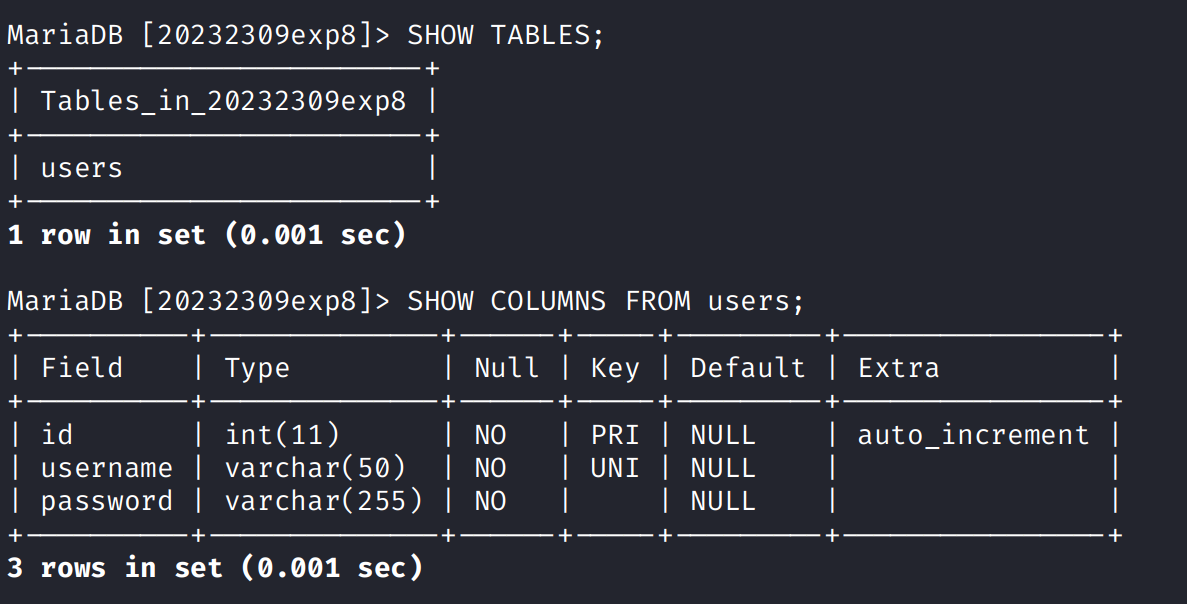Viewport: 1187px width, 604px height.
Task: Click the Key column header
Action: (614, 368)
